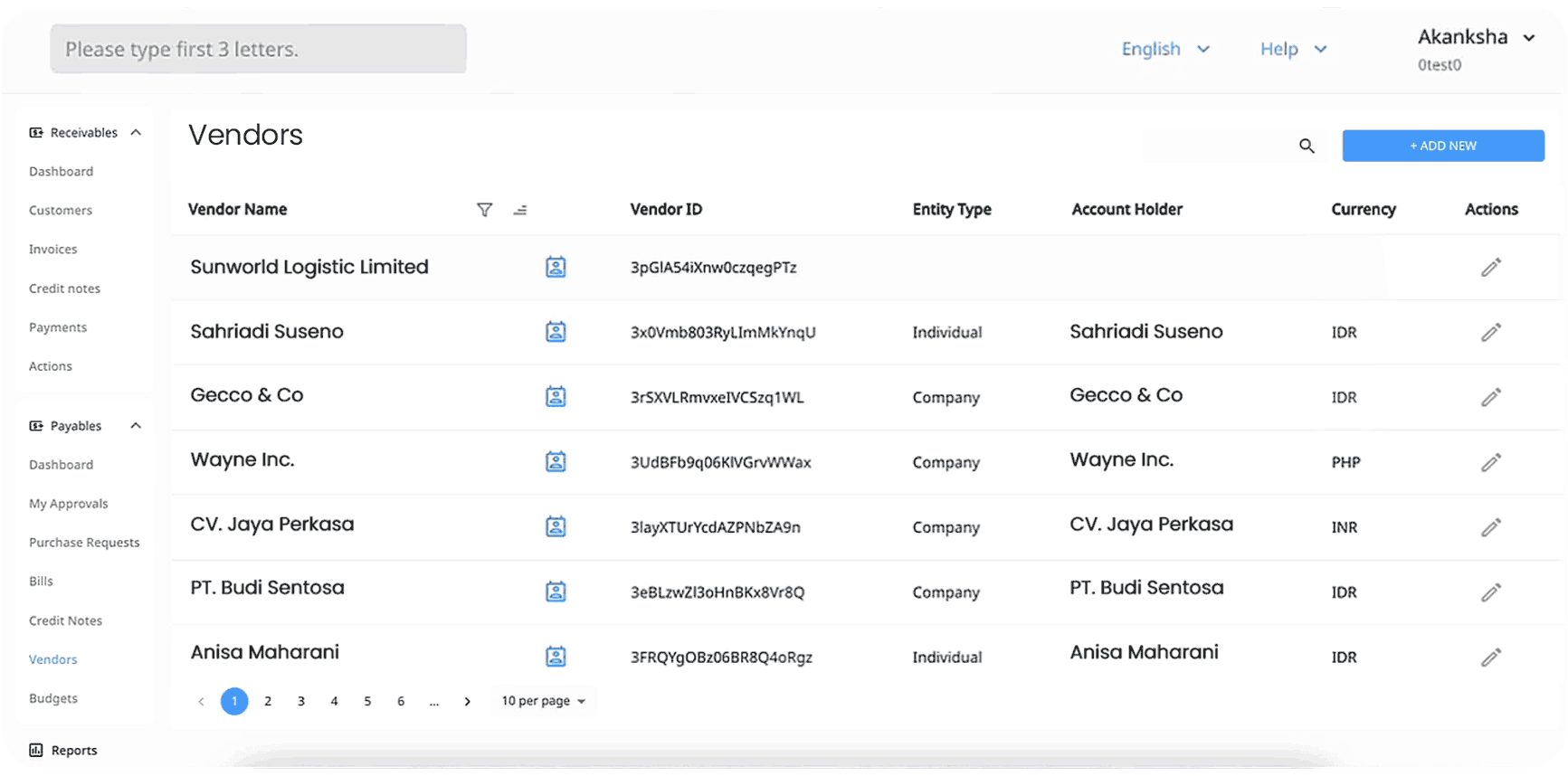
Task: Open contact card for Sahriadi Suseno
Action: click(x=556, y=332)
